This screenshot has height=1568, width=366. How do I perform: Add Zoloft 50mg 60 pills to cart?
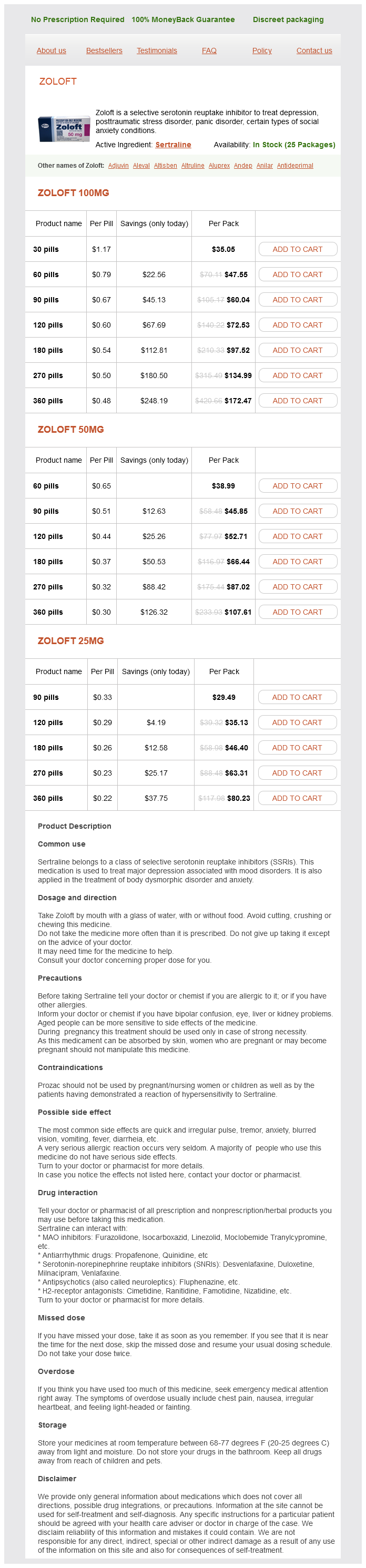point(297,486)
